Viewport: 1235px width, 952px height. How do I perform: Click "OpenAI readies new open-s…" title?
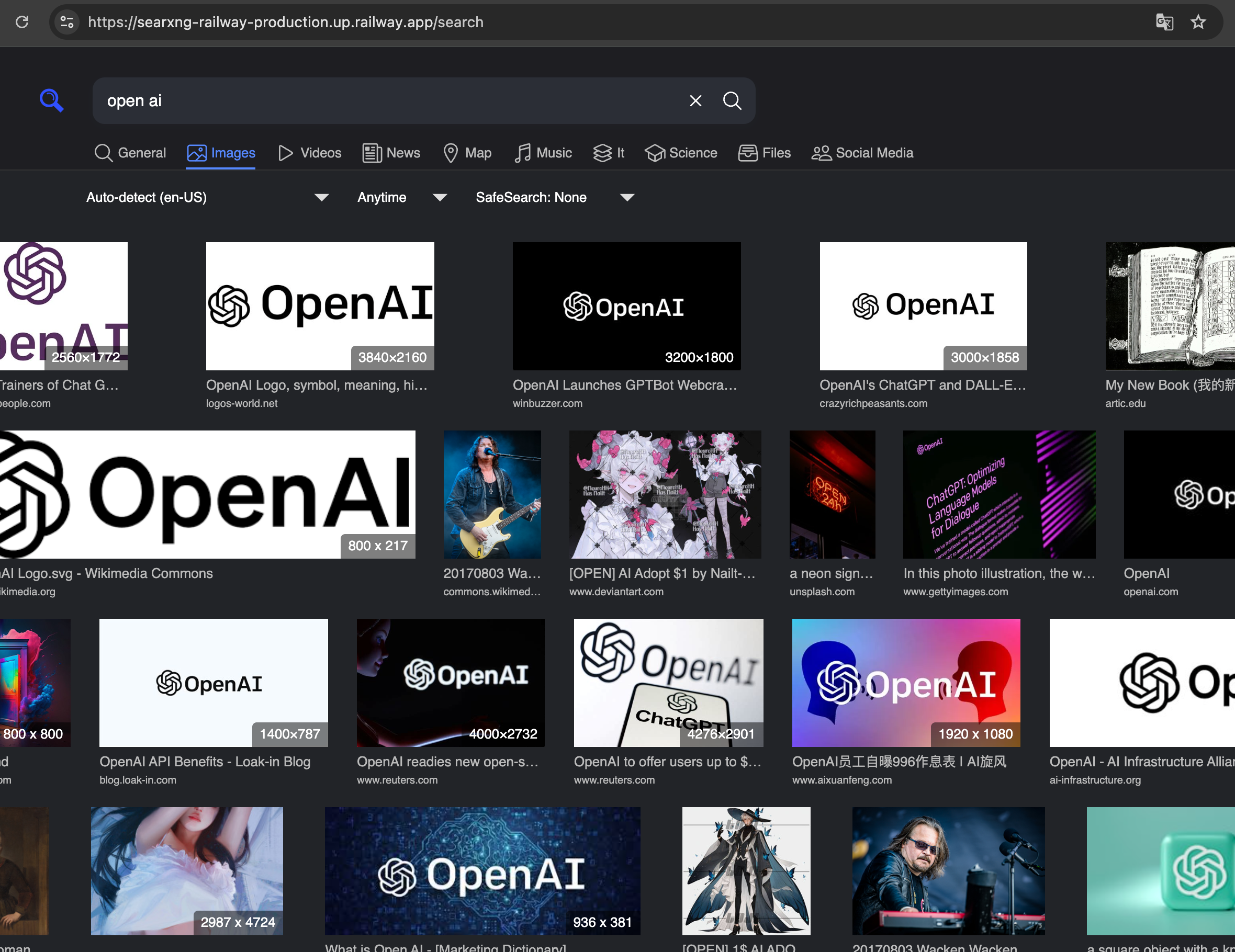coord(447,762)
